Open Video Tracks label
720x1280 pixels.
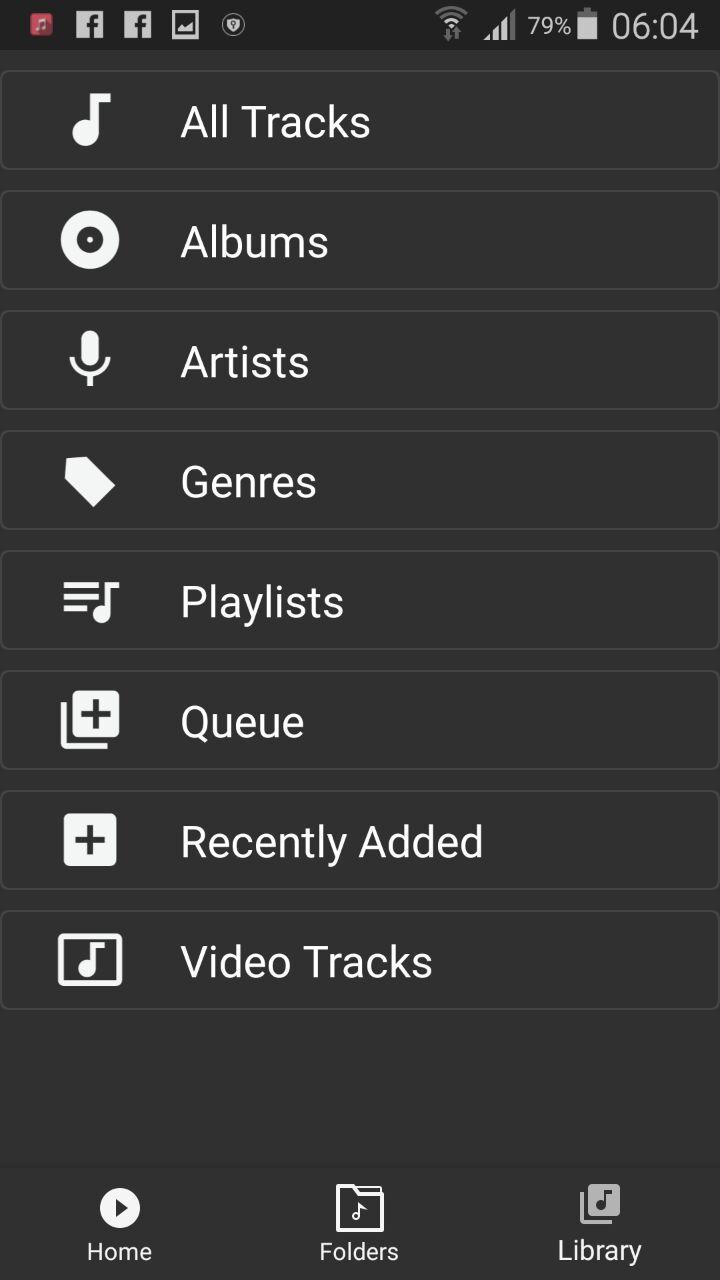[x=306, y=962]
